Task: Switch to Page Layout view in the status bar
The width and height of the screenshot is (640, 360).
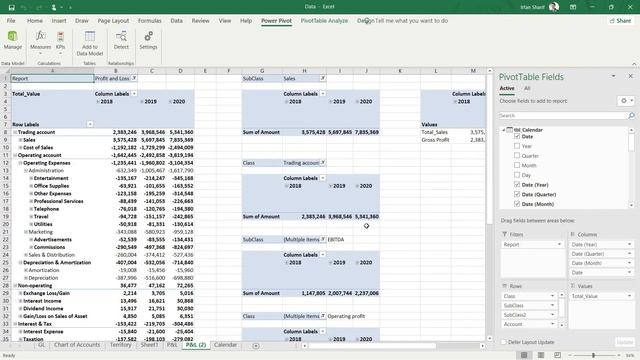Action: [541, 355]
